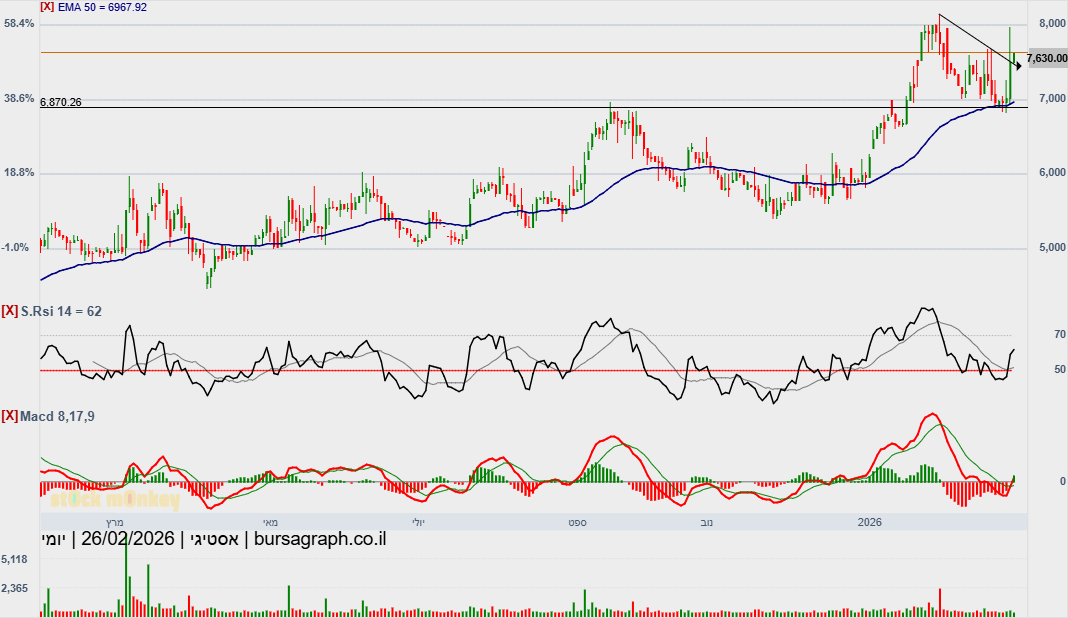Click the Macd 8,17,9 label

[x=57, y=416]
